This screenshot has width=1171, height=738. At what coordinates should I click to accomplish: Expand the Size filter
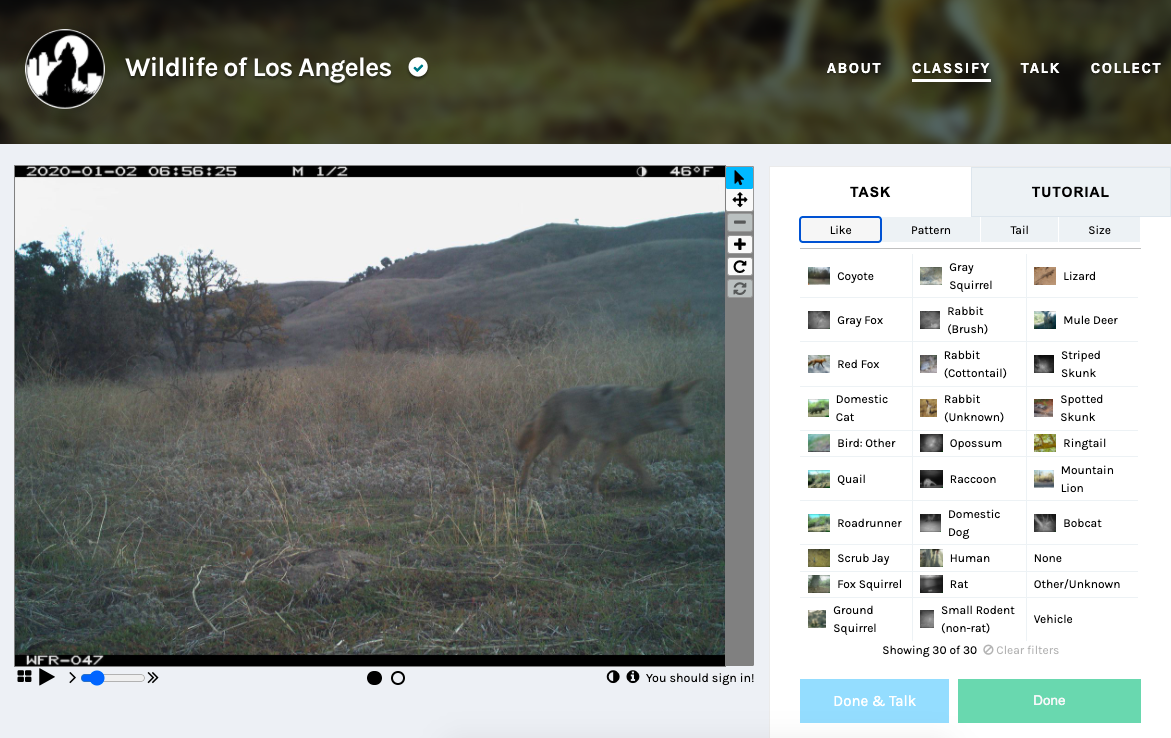(x=1099, y=230)
